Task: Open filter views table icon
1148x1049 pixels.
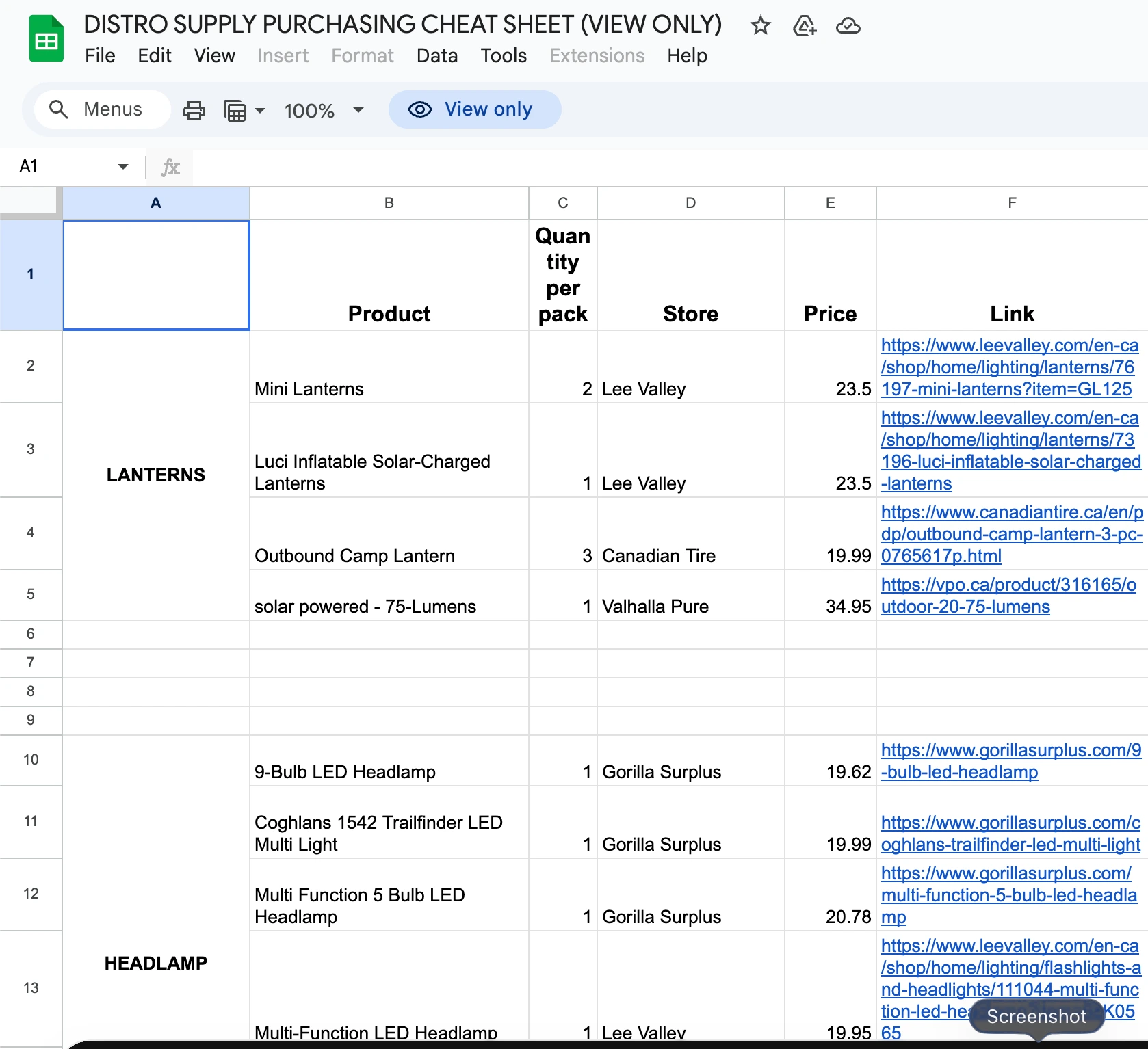Action: coord(235,110)
